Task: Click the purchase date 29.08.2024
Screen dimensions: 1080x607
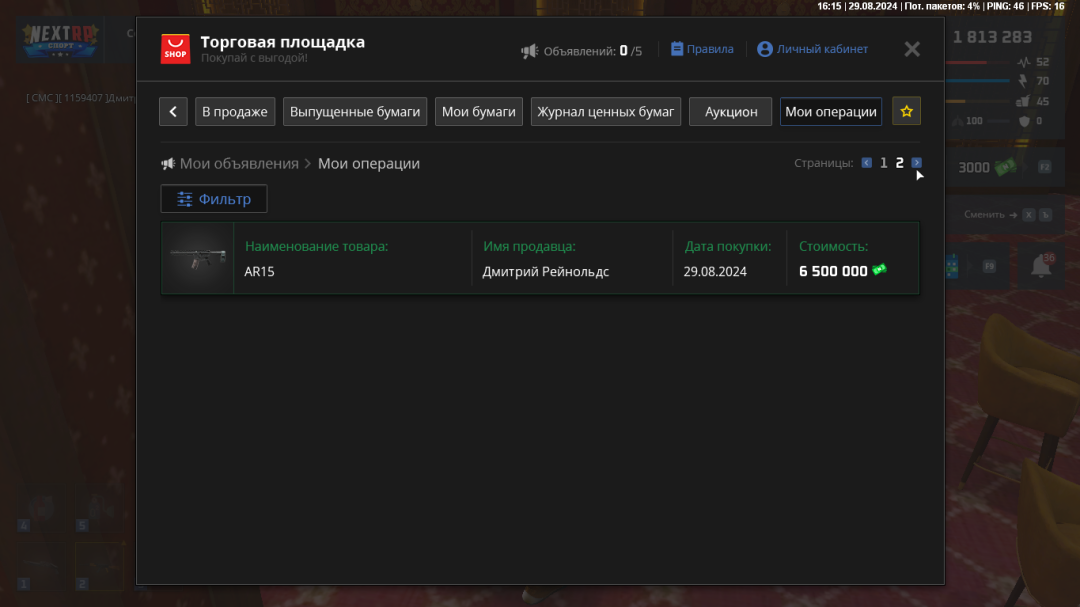Action: [x=715, y=271]
